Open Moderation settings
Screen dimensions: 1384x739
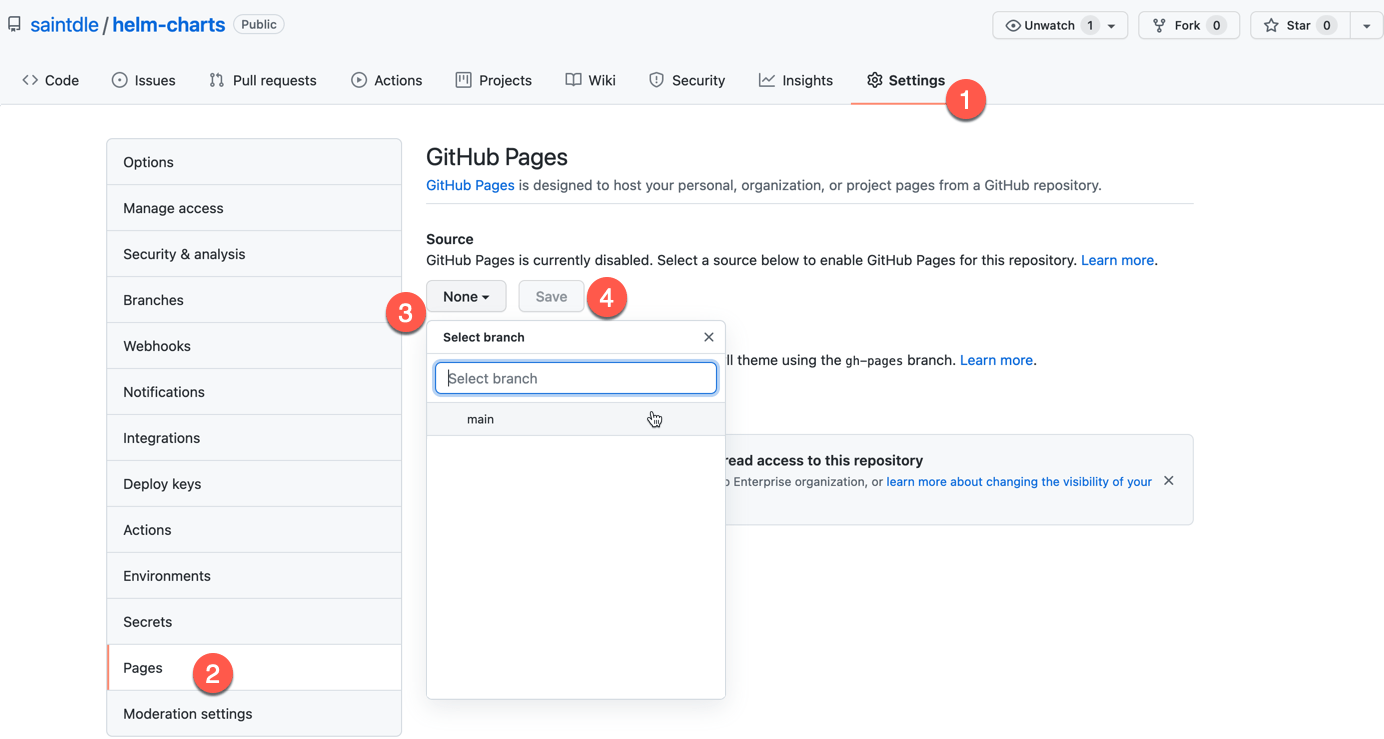click(254, 714)
